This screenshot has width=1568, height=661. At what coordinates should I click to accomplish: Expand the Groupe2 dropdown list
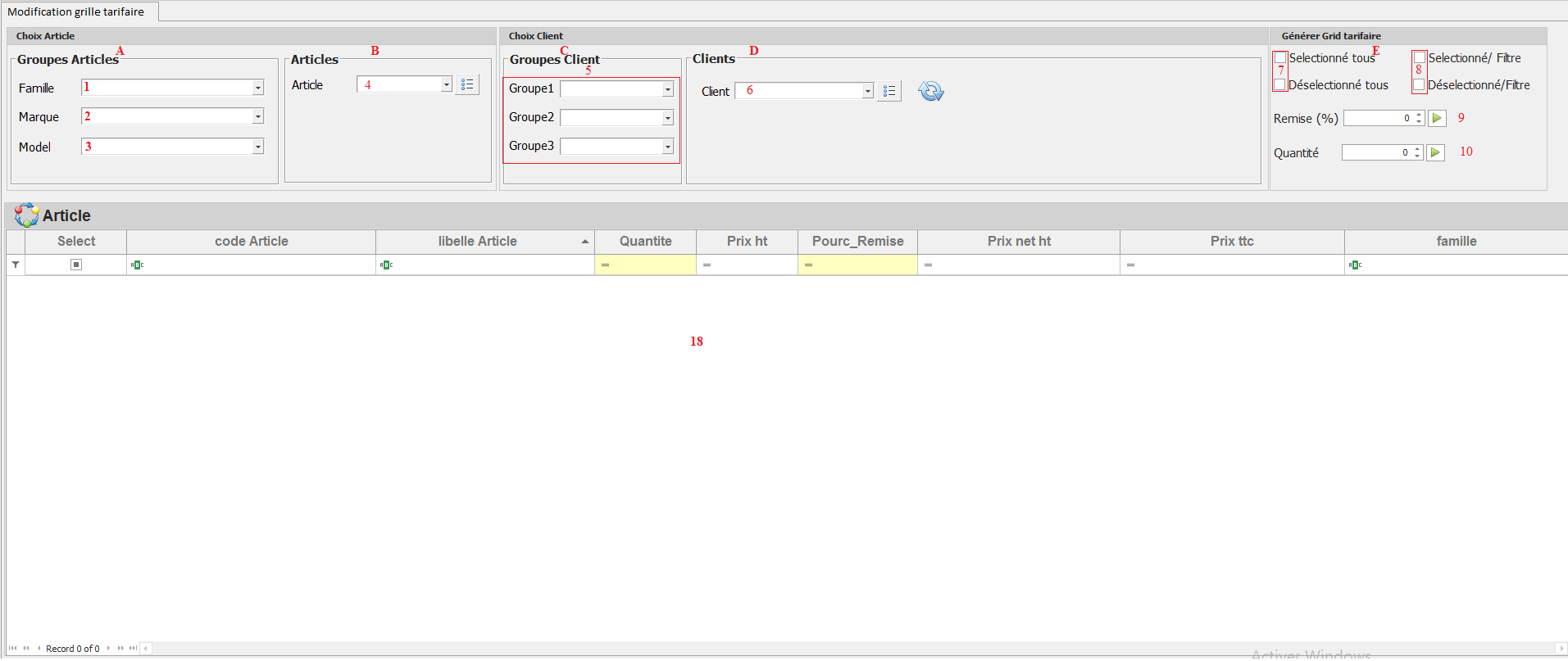point(667,118)
